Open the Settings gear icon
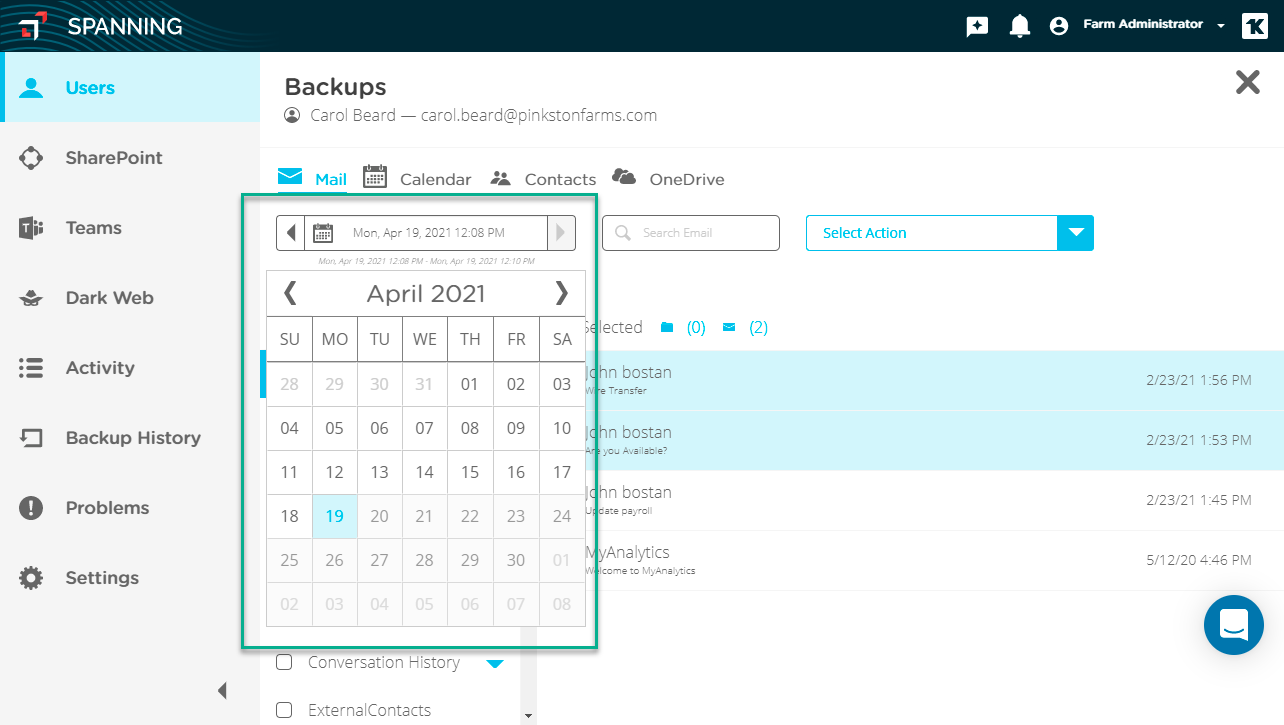The width and height of the screenshot is (1284, 725). (x=31, y=578)
